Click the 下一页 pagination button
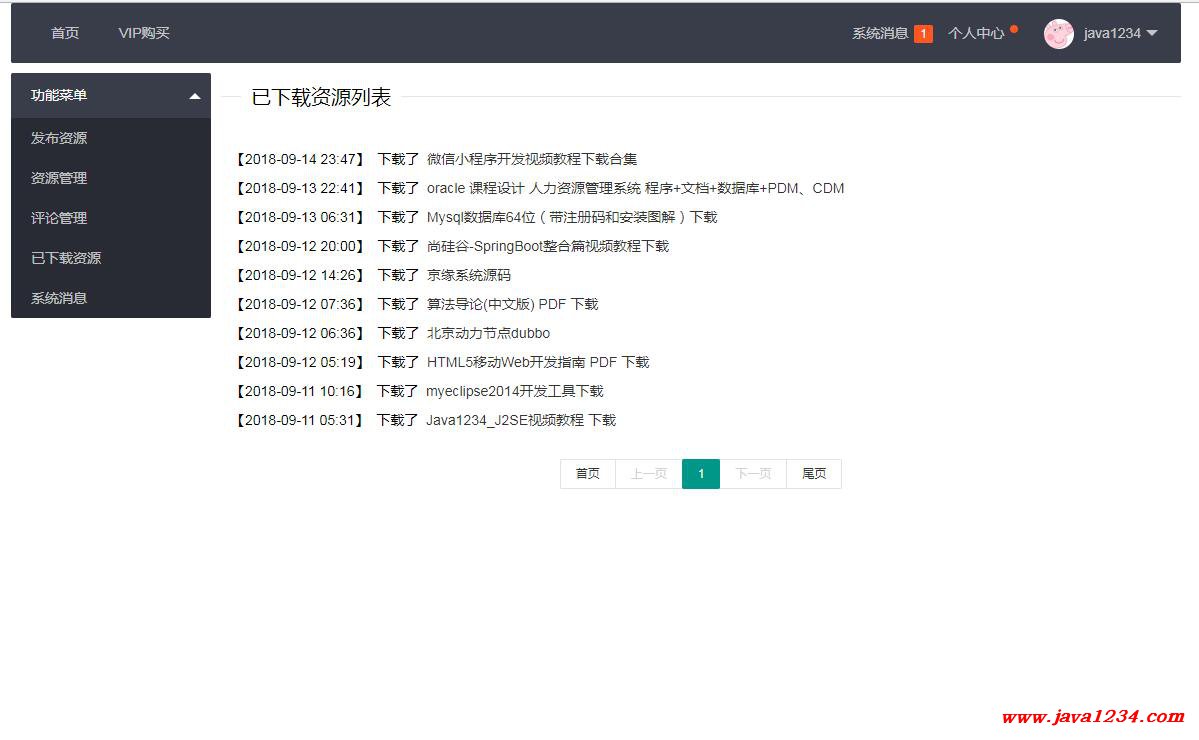The image size is (1199, 740). 753,474
